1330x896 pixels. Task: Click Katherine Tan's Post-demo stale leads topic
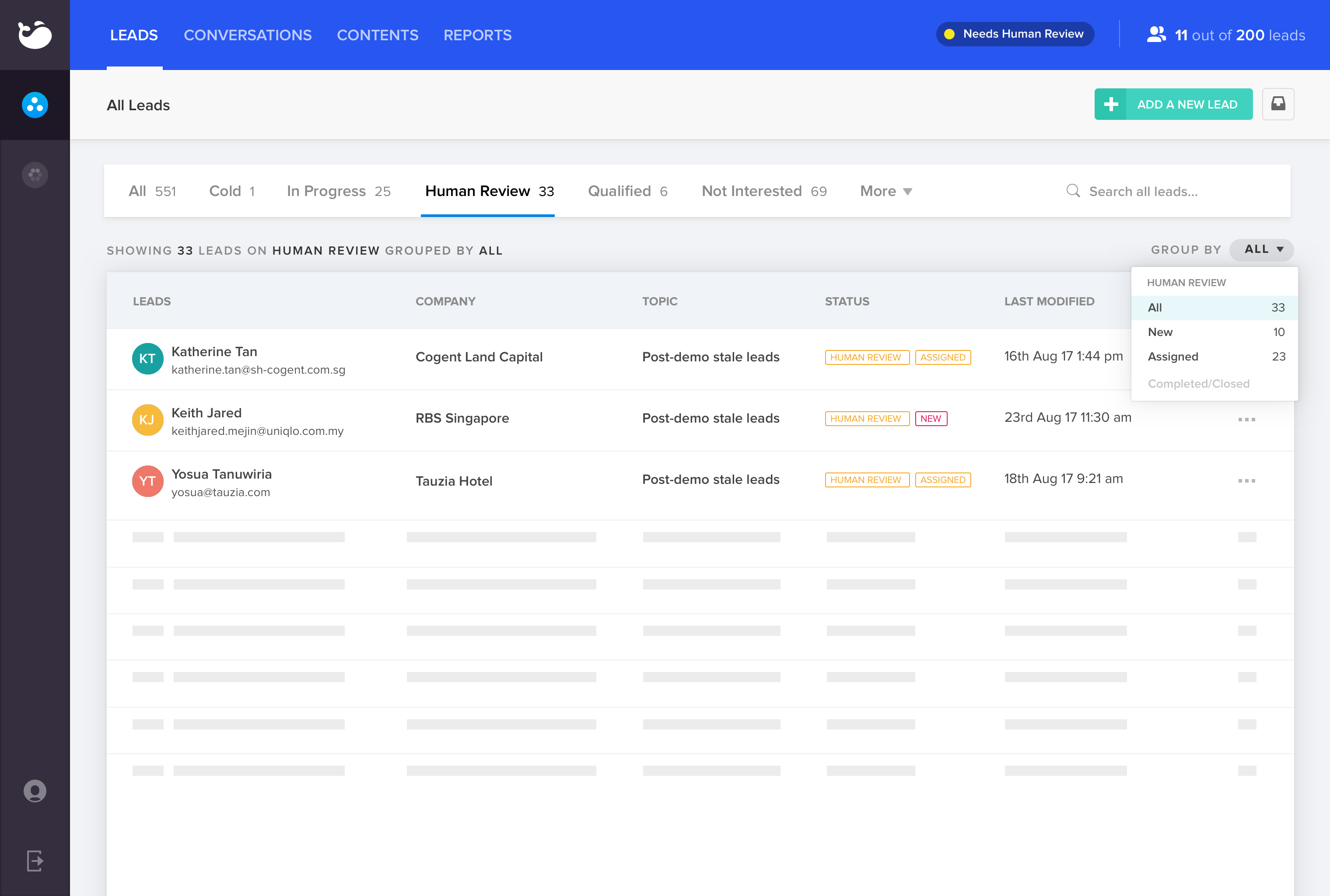(710, 357)
